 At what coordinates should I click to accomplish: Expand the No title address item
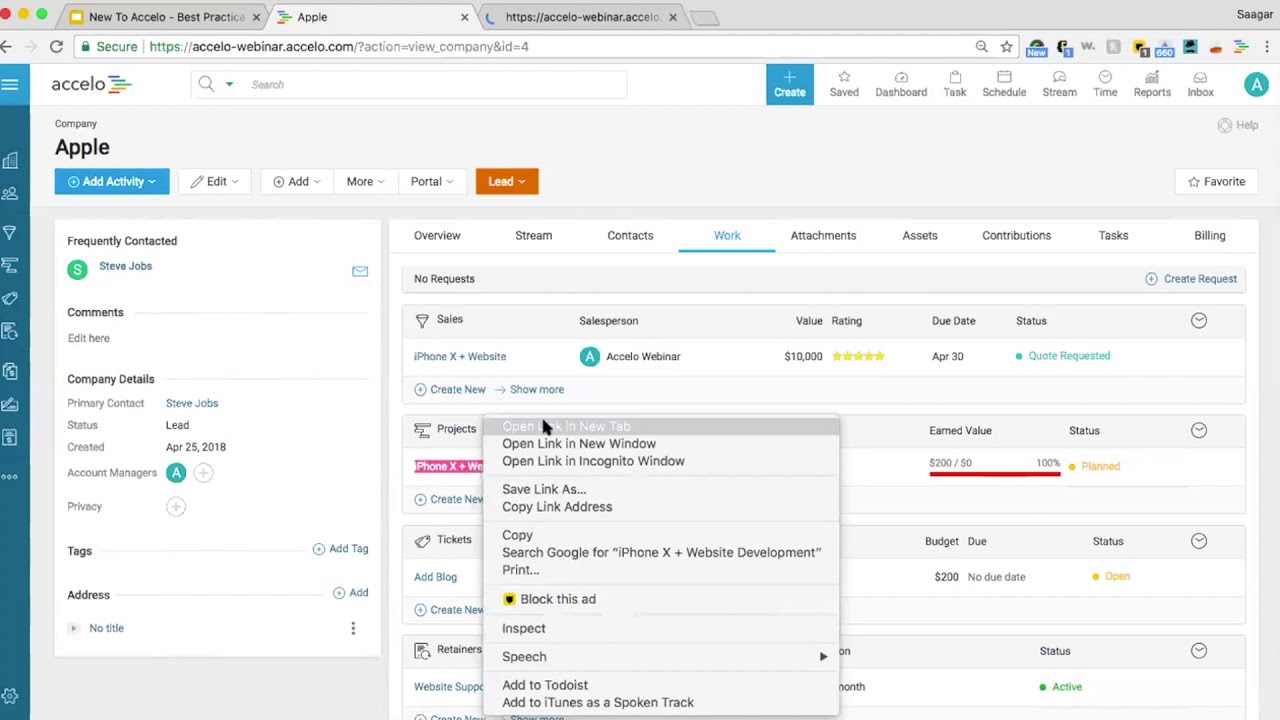[73, 628]
